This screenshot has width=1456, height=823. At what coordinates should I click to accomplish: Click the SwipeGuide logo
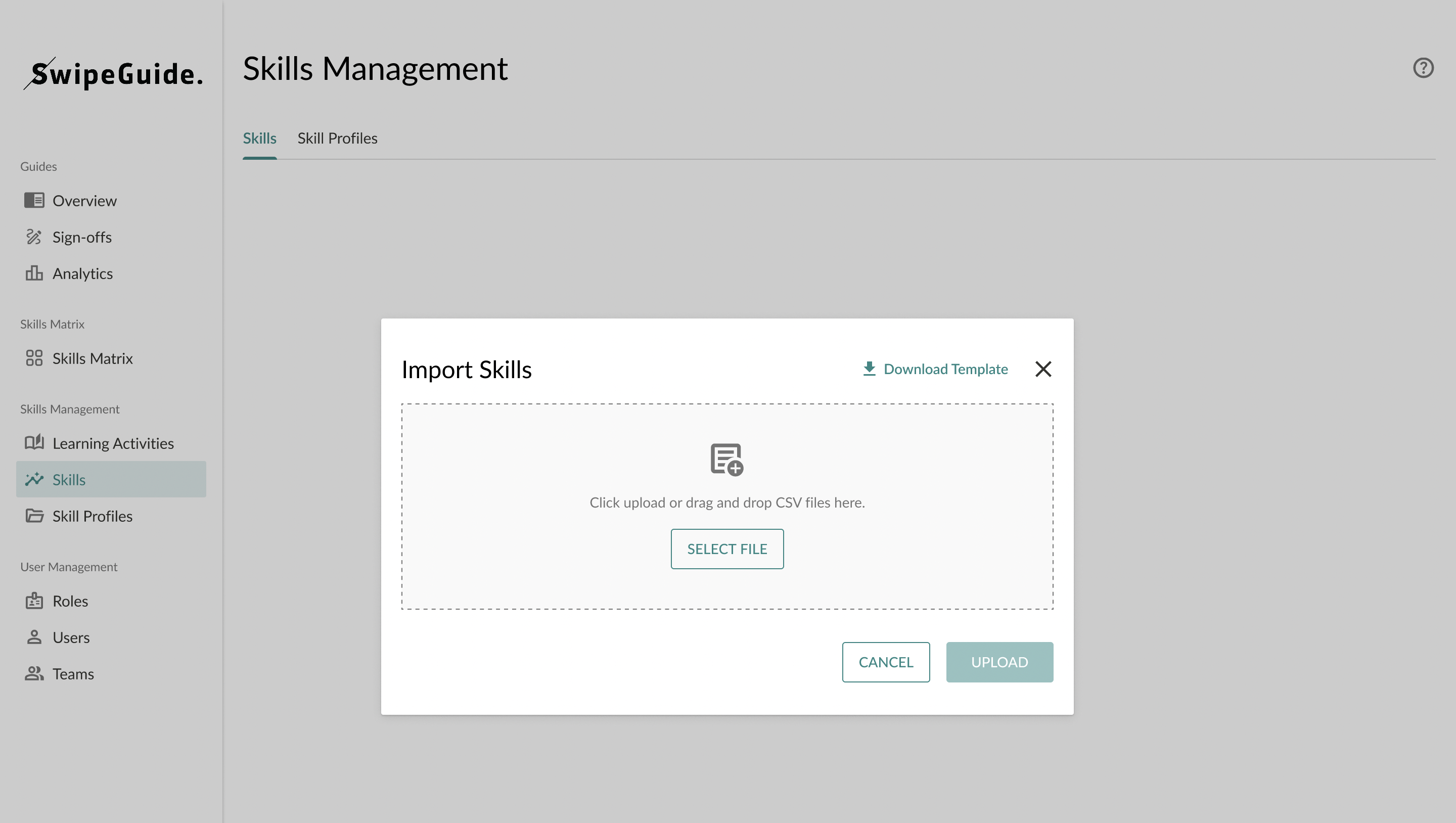[x=113, y=74]
